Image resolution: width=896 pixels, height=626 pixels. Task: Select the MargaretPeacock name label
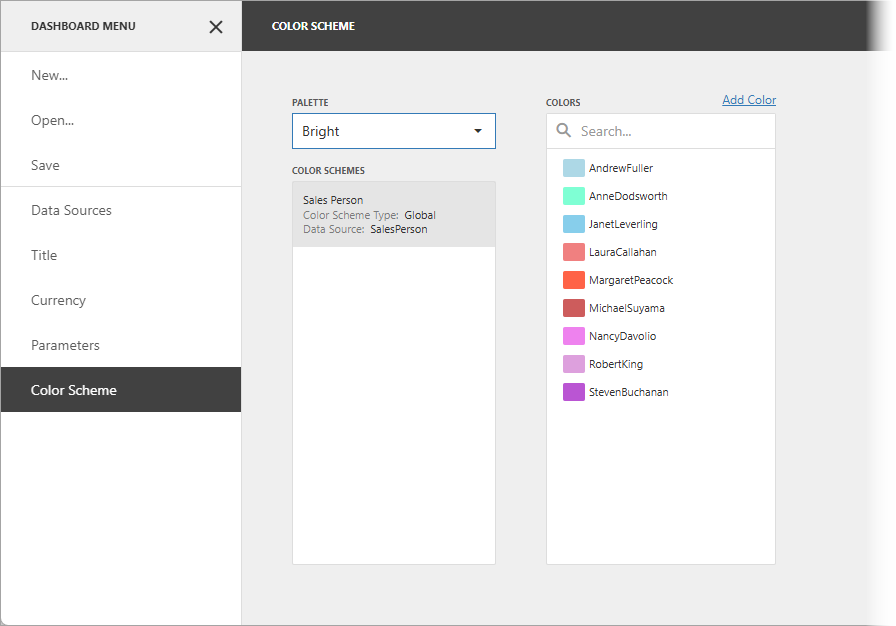tap(631, 280)
